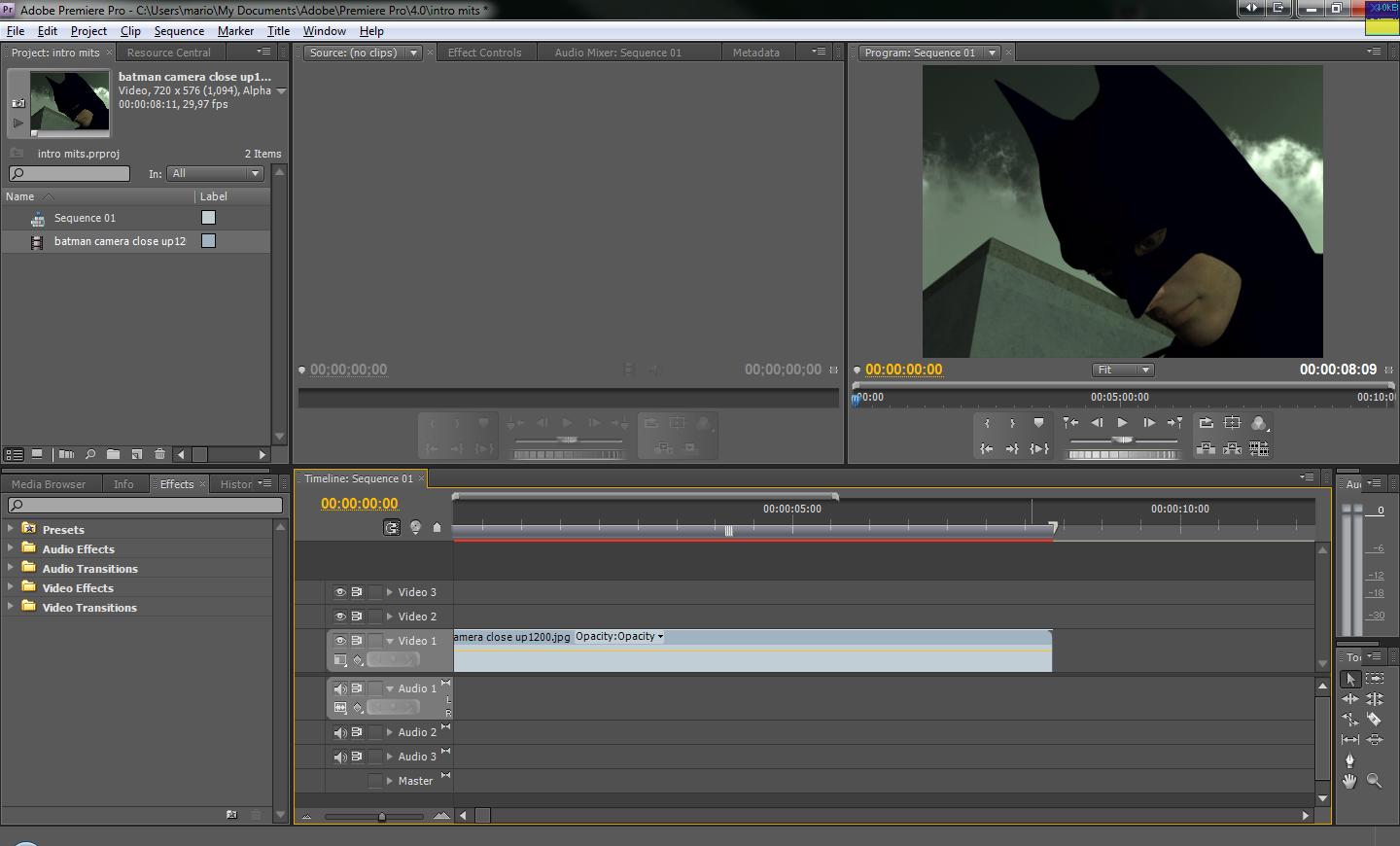Image resolution: width=1400 pixels, height=846 pixels.
Task: Hide Video 3 track output
Action: 339,592
